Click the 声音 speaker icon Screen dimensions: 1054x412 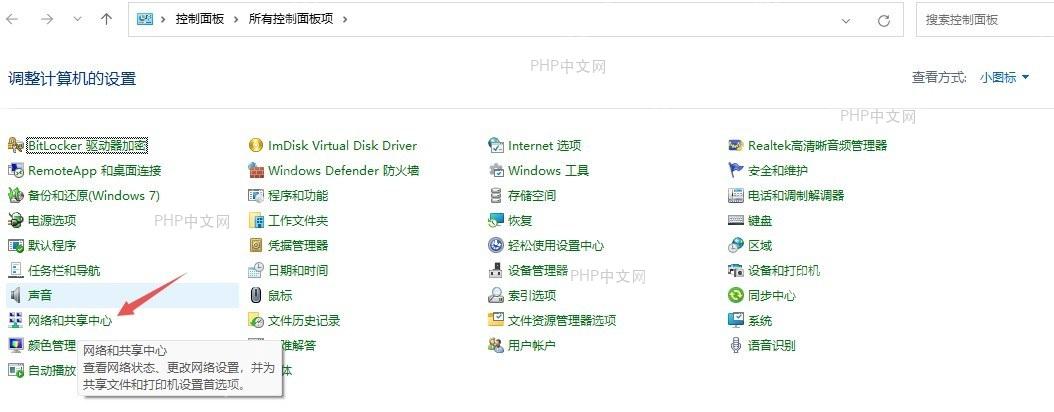(15, 295)
